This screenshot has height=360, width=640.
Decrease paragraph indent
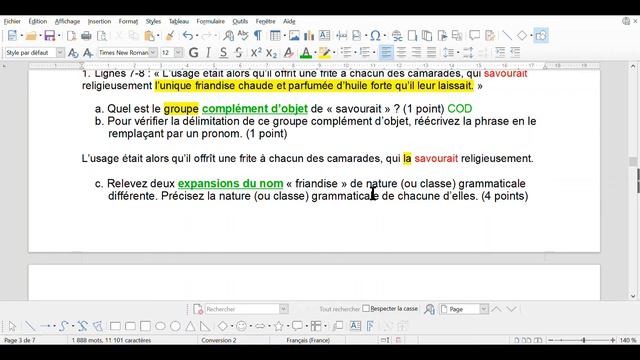point(516,53)
